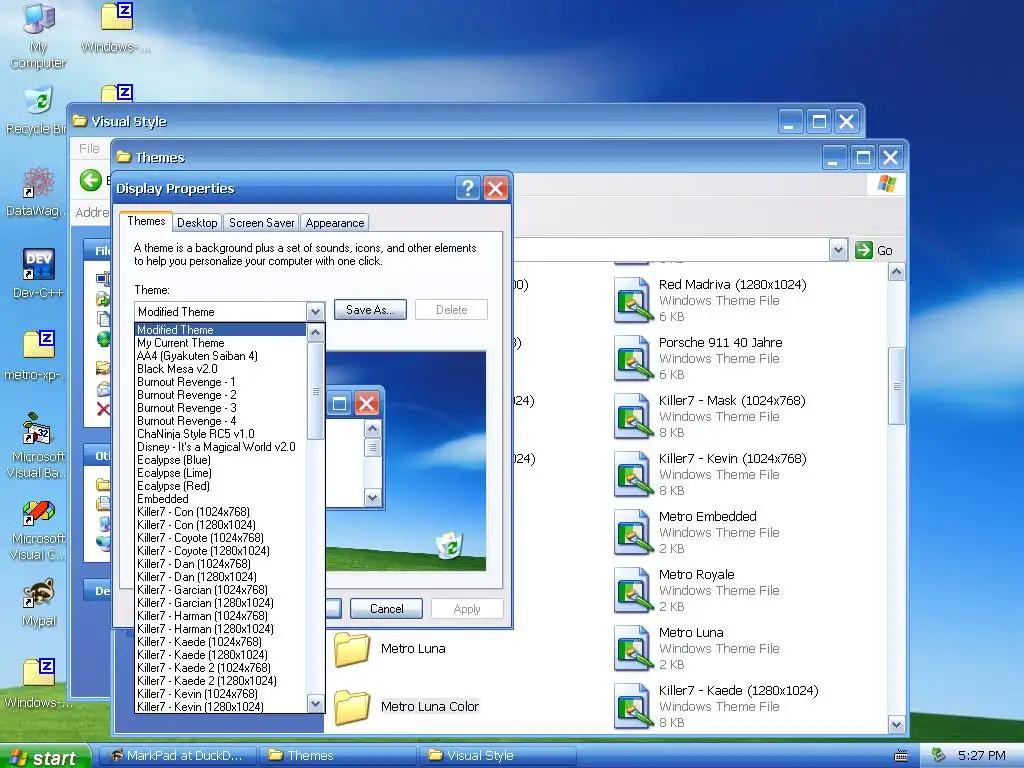Click Themes window vertical scrollbar thumb
Image resolution: width=1024 pixels, height=768 pixels.
tap(897, 386)
